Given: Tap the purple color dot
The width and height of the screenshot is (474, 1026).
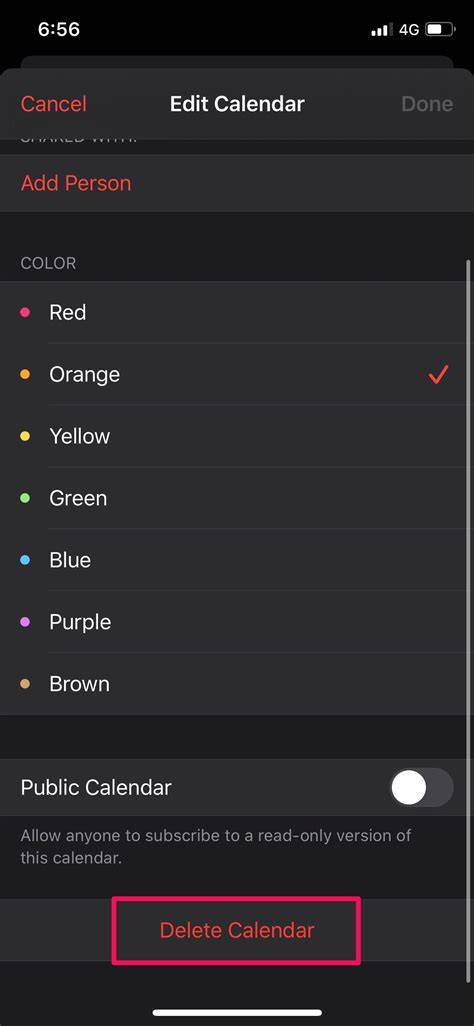Looking at the screenshot, I should tap(25, 622).
